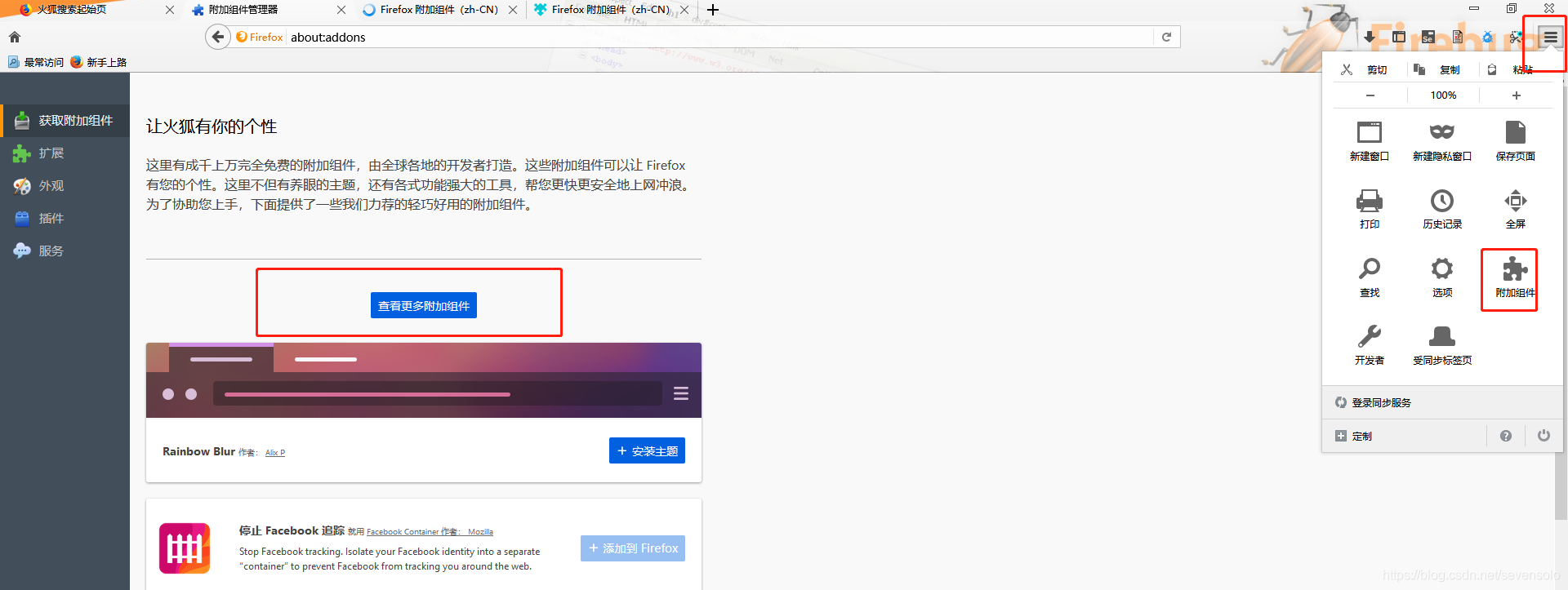The width and height of the screenshot is (1568, 590).
Task: Close the 附加组件管理器 tab
Action: coord(341,10)
